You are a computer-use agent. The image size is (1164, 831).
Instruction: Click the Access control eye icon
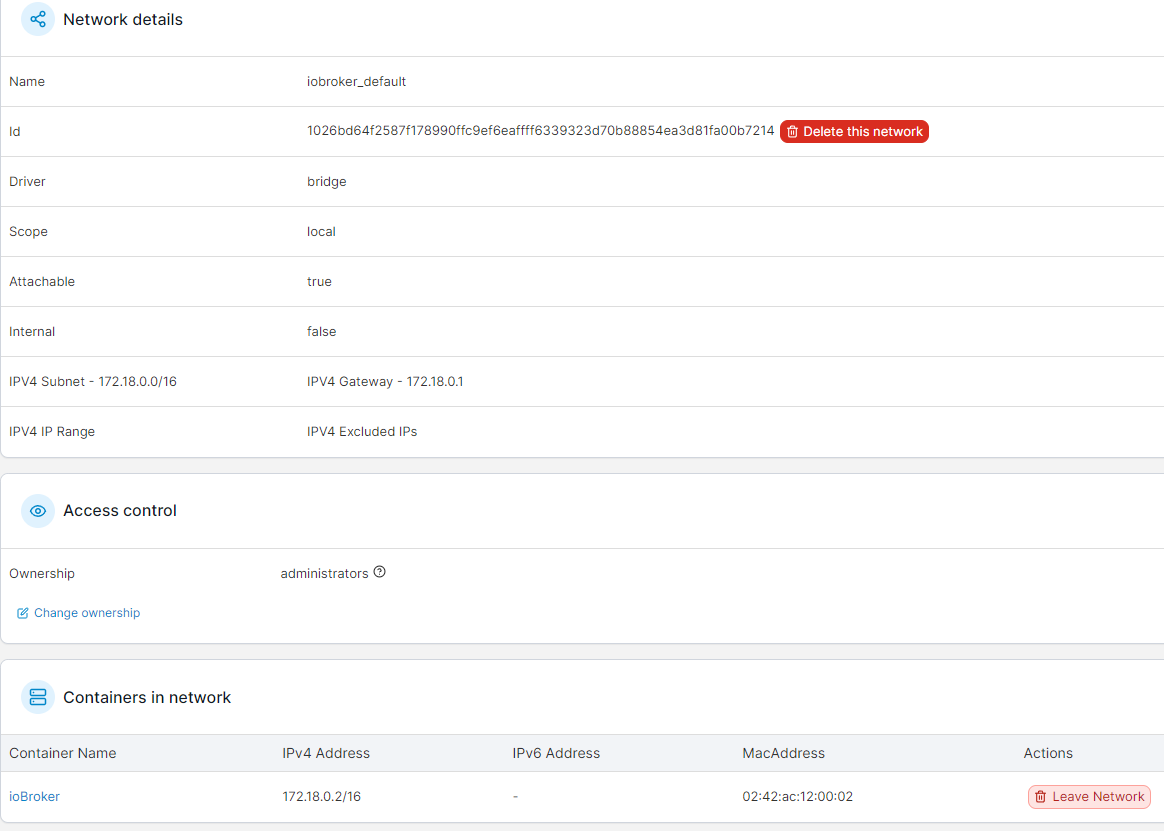(x=38, y=511)
